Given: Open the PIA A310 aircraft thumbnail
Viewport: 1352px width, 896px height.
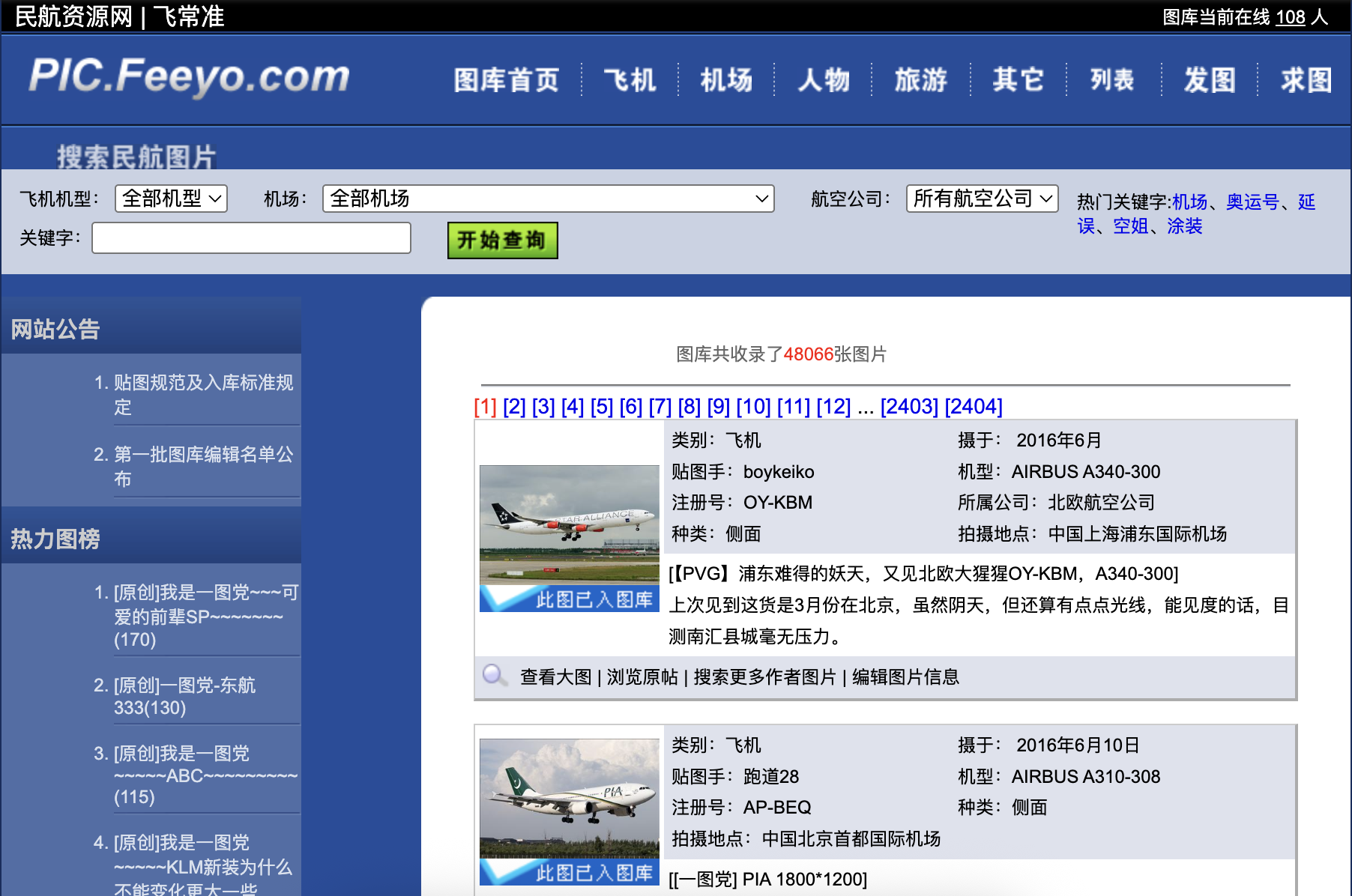Looking at the screenshot, I should tap(569, 798).
